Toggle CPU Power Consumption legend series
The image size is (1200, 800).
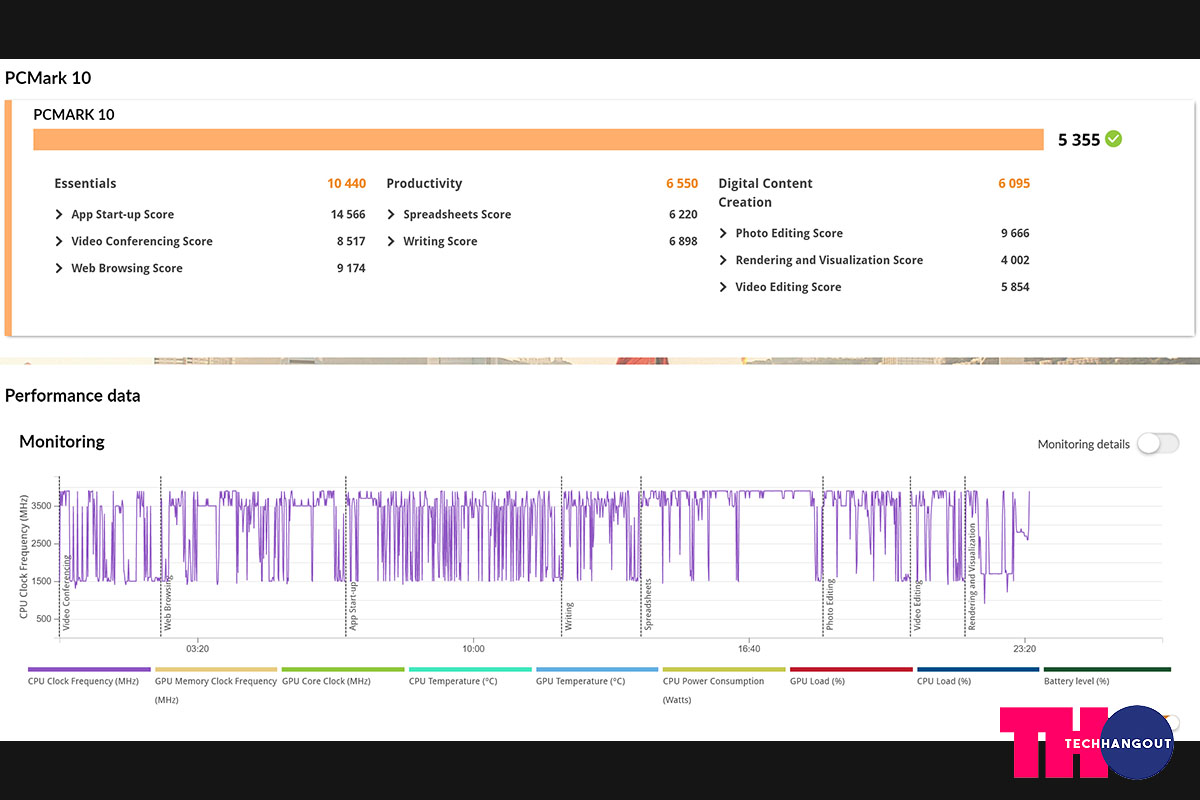coord(724,685)
